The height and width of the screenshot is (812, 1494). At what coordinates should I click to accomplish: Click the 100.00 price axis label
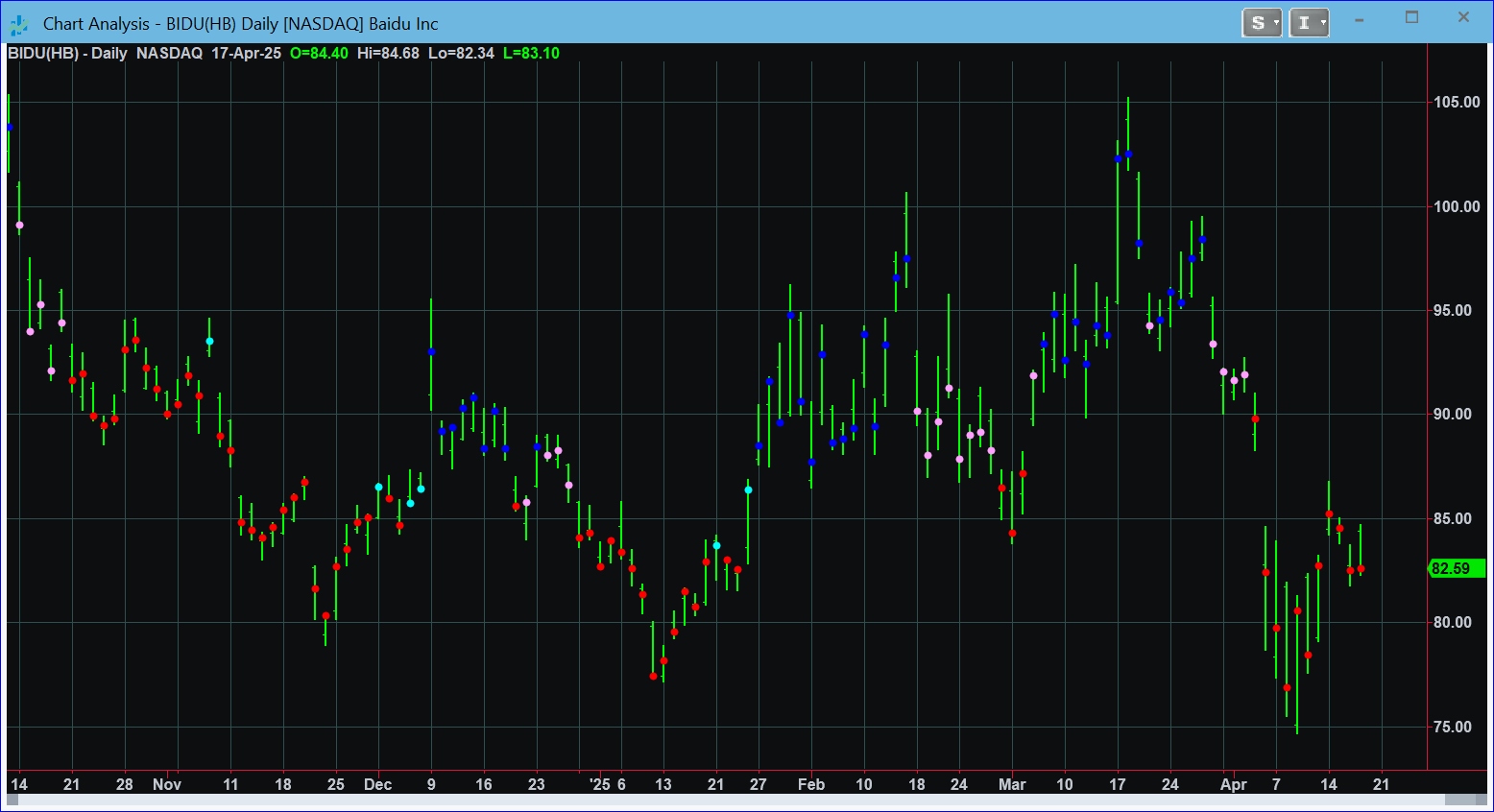pyautogui.click(x=1457, y=206)
